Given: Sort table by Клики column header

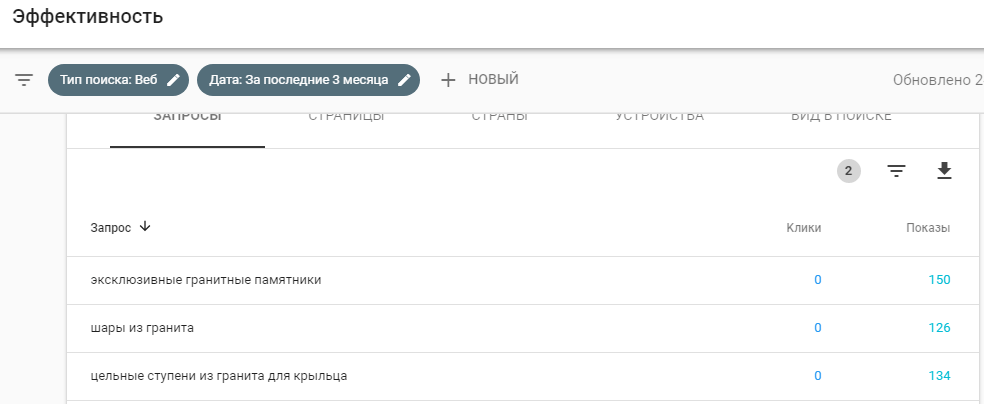Looking at the screenshot, I should tap(803, 228).
